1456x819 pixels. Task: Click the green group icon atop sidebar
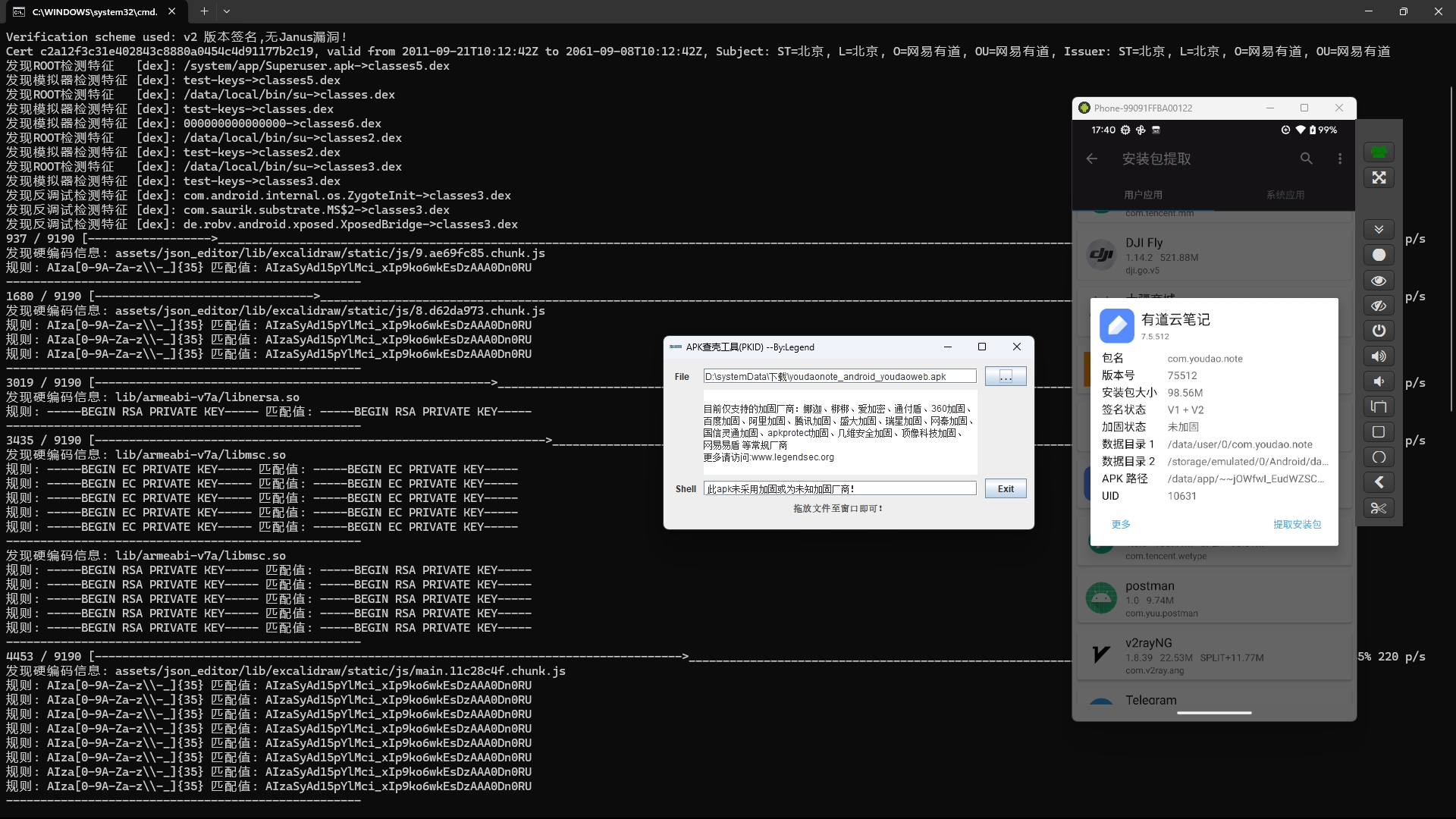click(1379, 152)
